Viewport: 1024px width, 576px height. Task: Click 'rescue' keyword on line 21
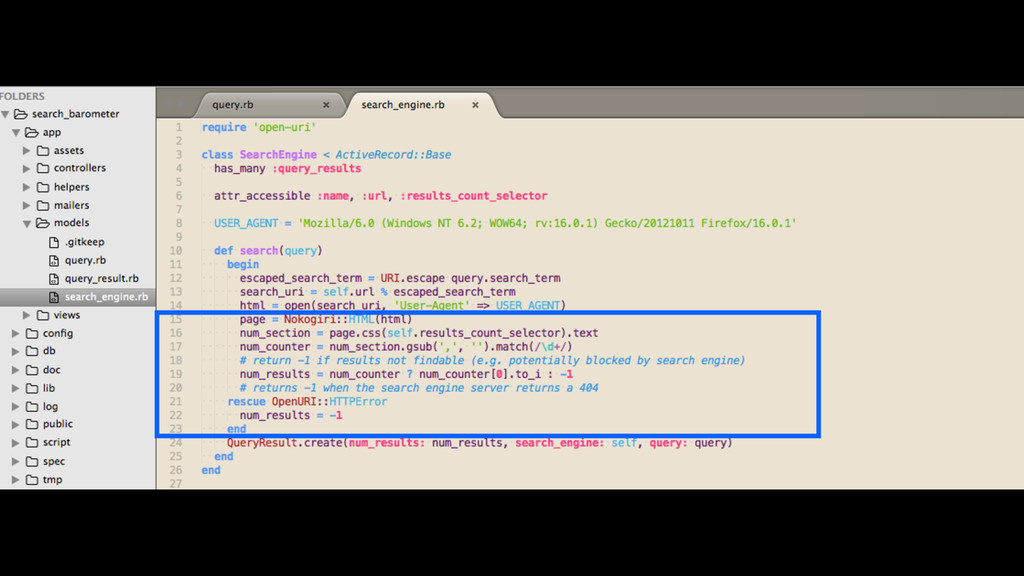point(246,402)
